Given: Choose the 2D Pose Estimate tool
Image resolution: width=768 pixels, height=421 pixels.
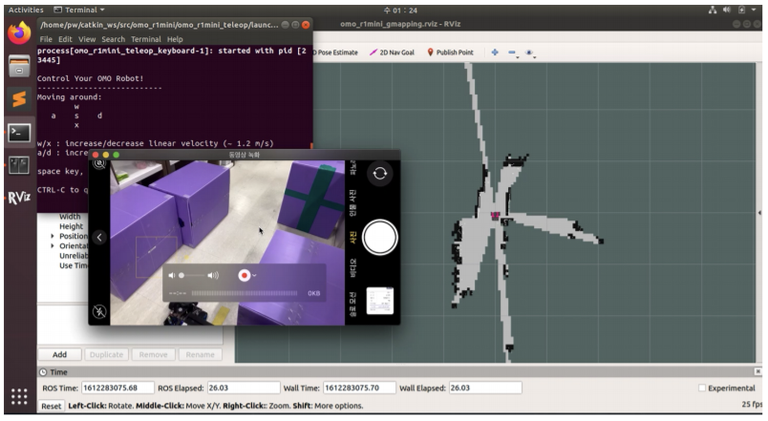Looking at the screenshot, I should (x=336, y=52).
